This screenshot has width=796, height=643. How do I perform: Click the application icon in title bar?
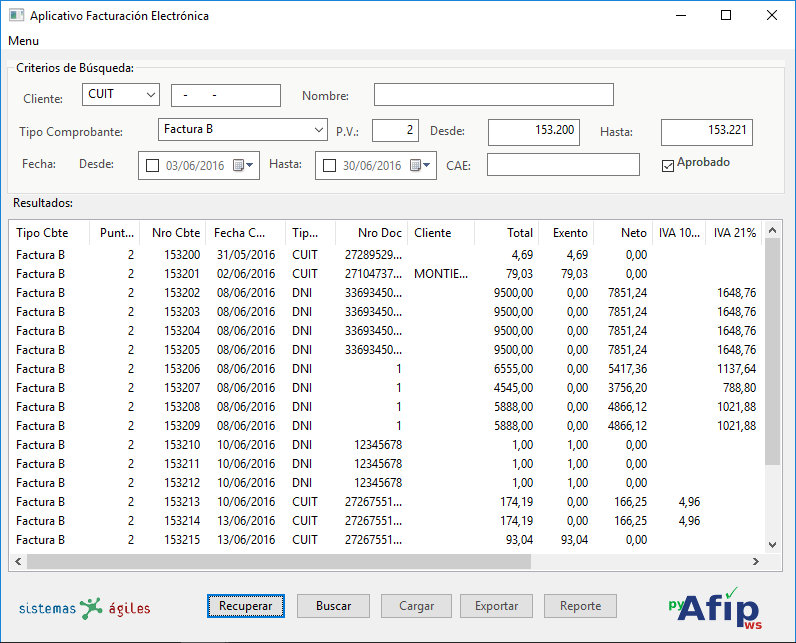point(15,16)
